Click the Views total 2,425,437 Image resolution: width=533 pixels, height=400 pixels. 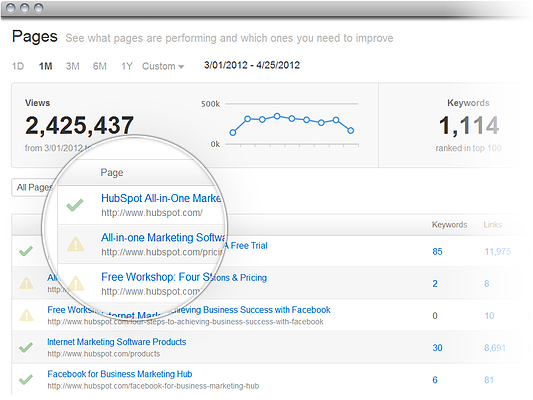pyautogui.click(x=80, y=125)
